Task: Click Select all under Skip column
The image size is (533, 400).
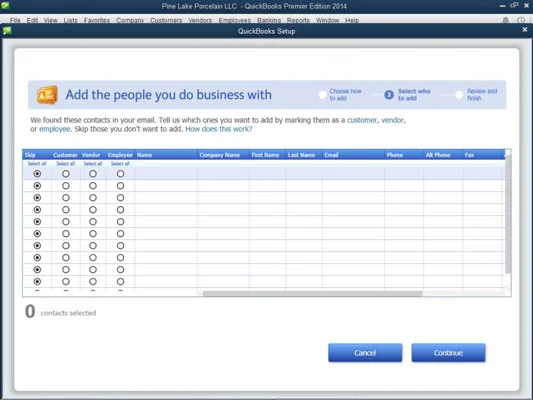Action: 37,163
